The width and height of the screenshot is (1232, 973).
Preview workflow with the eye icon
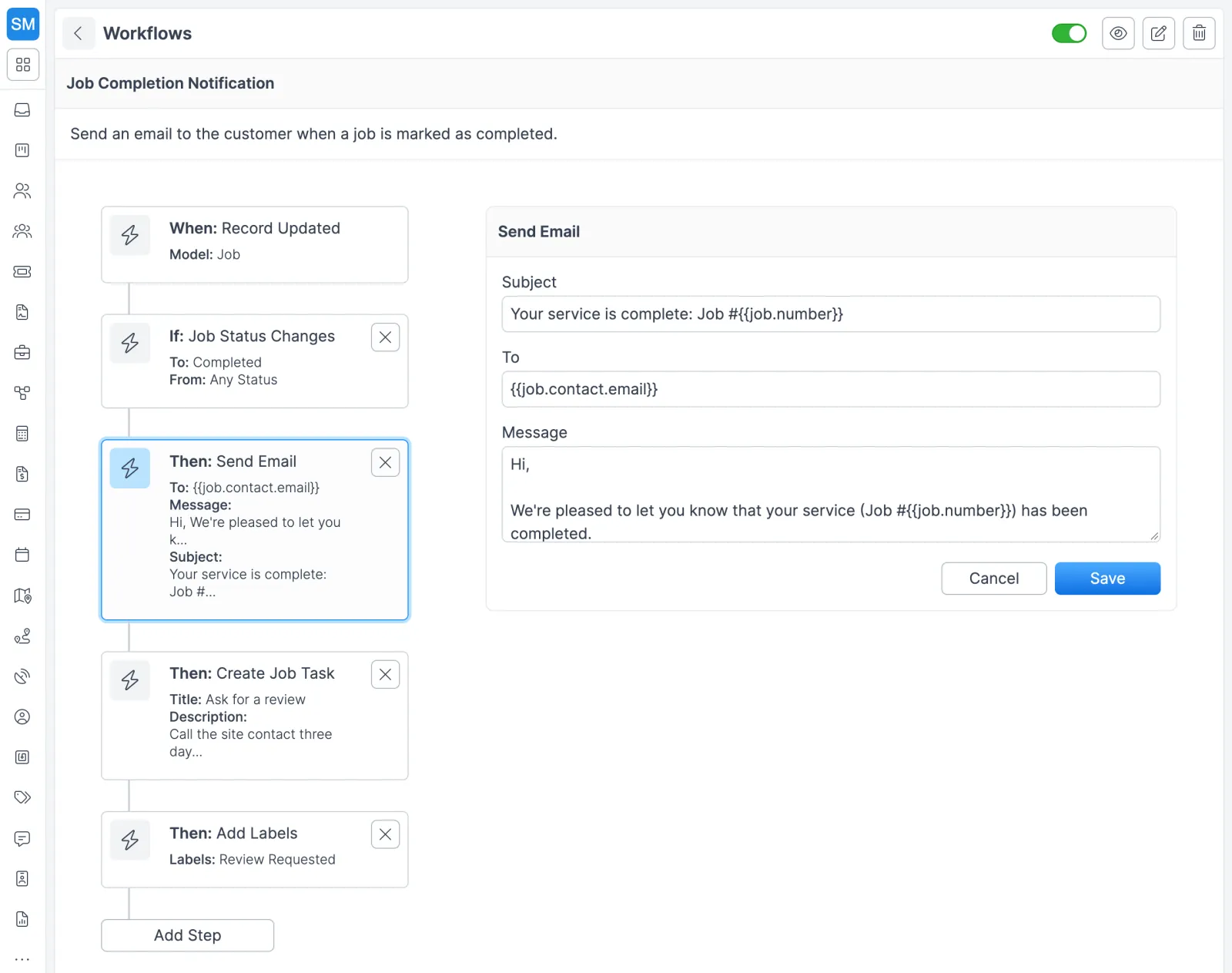(x=1118, y=33)
